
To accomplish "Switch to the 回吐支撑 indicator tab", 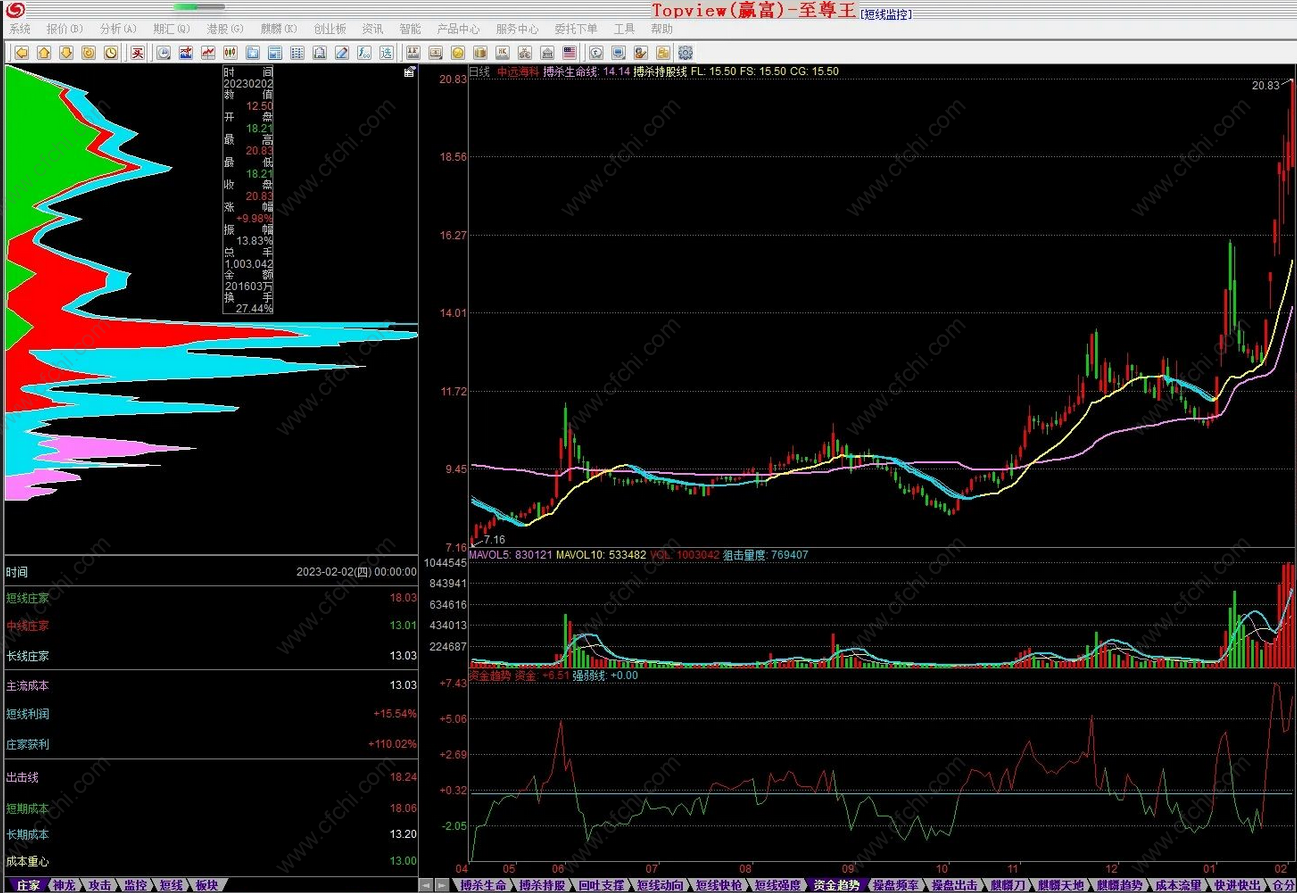I will [602, 885].
